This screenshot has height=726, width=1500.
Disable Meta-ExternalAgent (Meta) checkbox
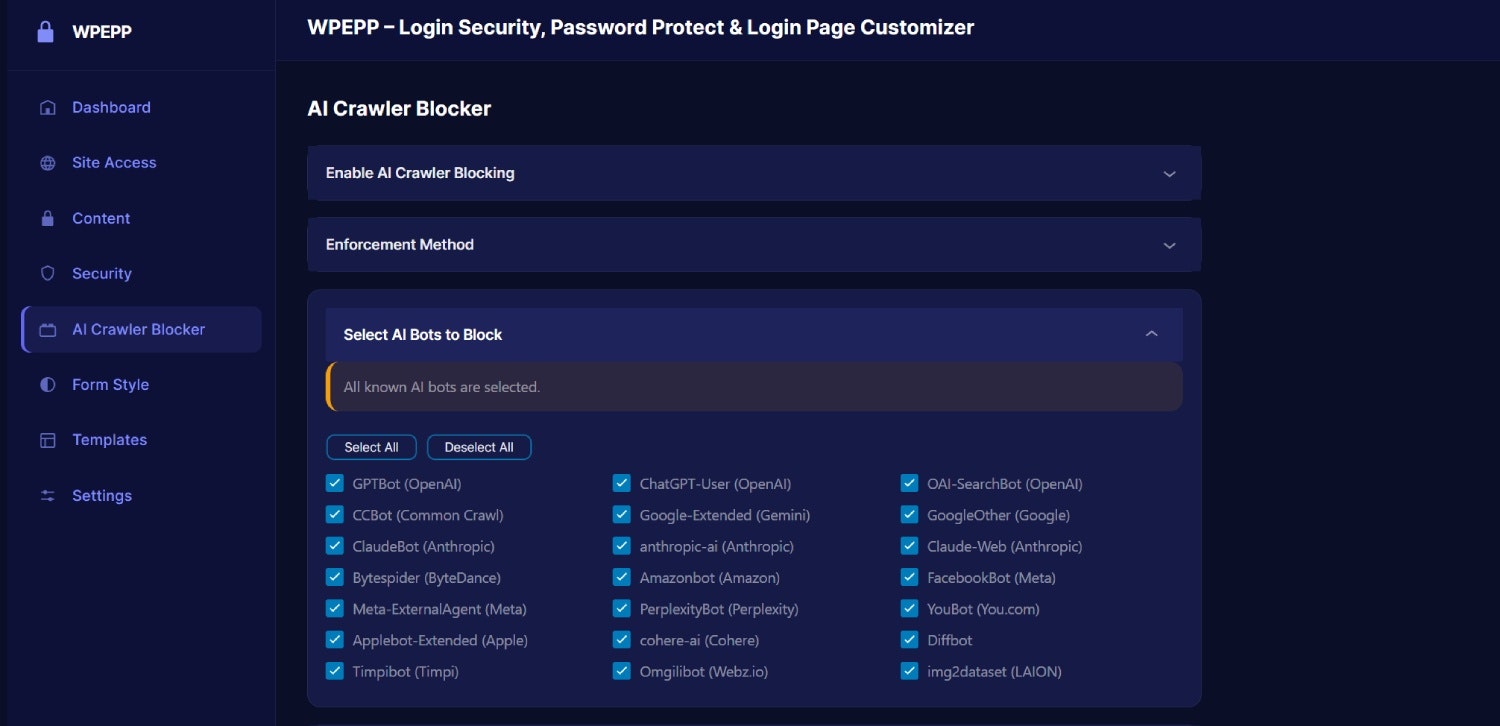(x=335, y=609)
